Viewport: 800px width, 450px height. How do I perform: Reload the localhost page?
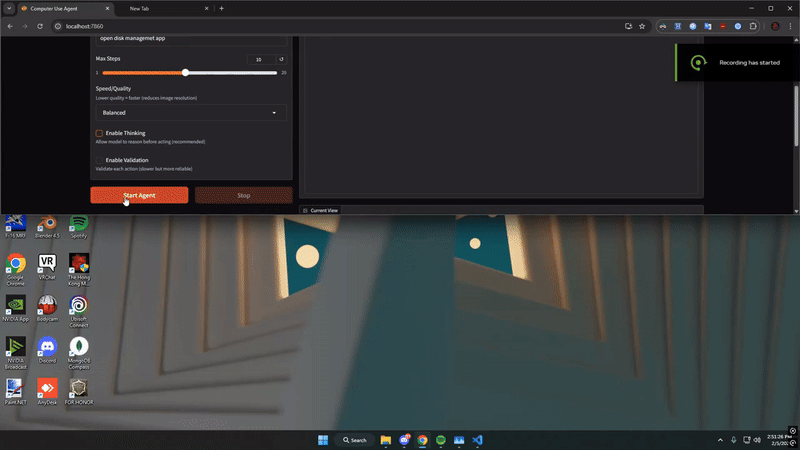[x=40, y=26]
